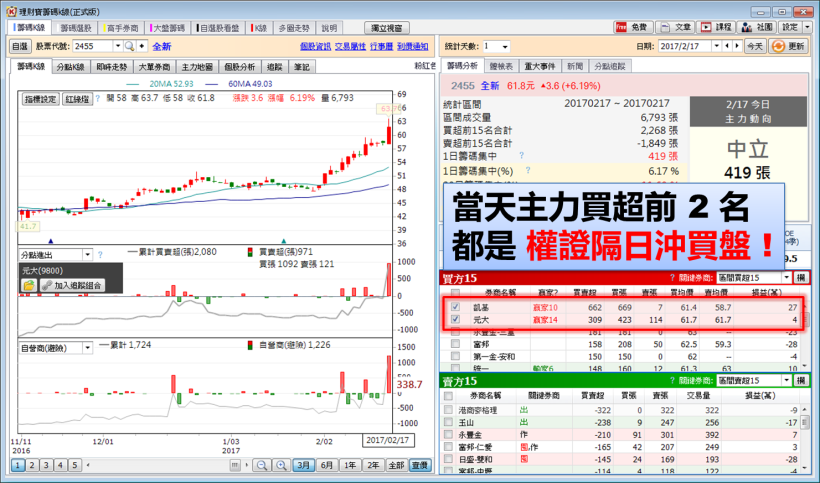This screenshot has height=483, width=820.
Task: Open the 自營商(避險) indicator dropdown
Action: tap(87, 348)
